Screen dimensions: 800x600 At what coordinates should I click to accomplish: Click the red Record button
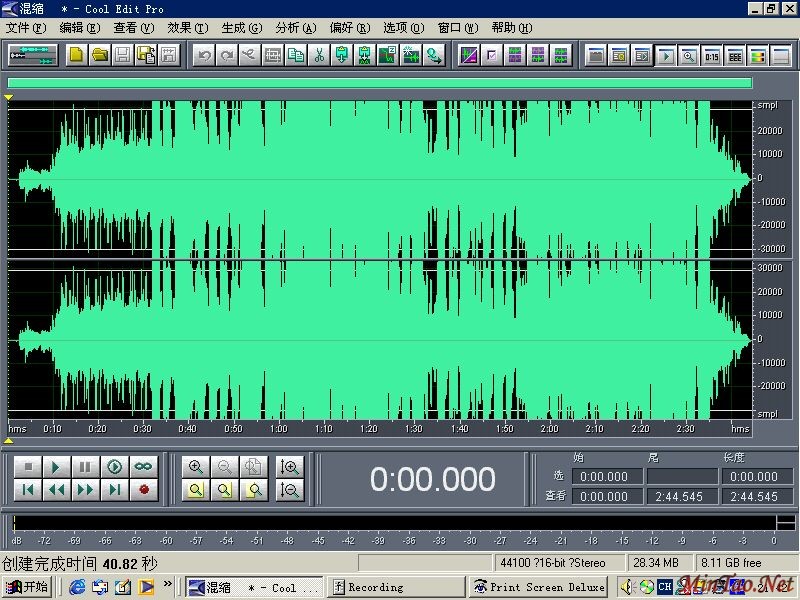pyautogui.click(x=144, y=490)
